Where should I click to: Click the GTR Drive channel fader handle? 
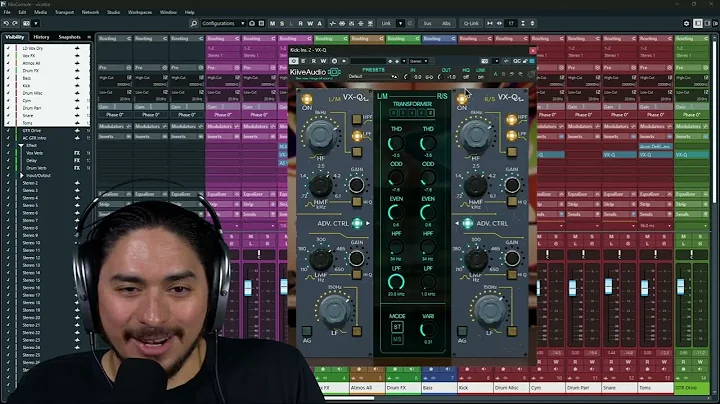(681, 287)
